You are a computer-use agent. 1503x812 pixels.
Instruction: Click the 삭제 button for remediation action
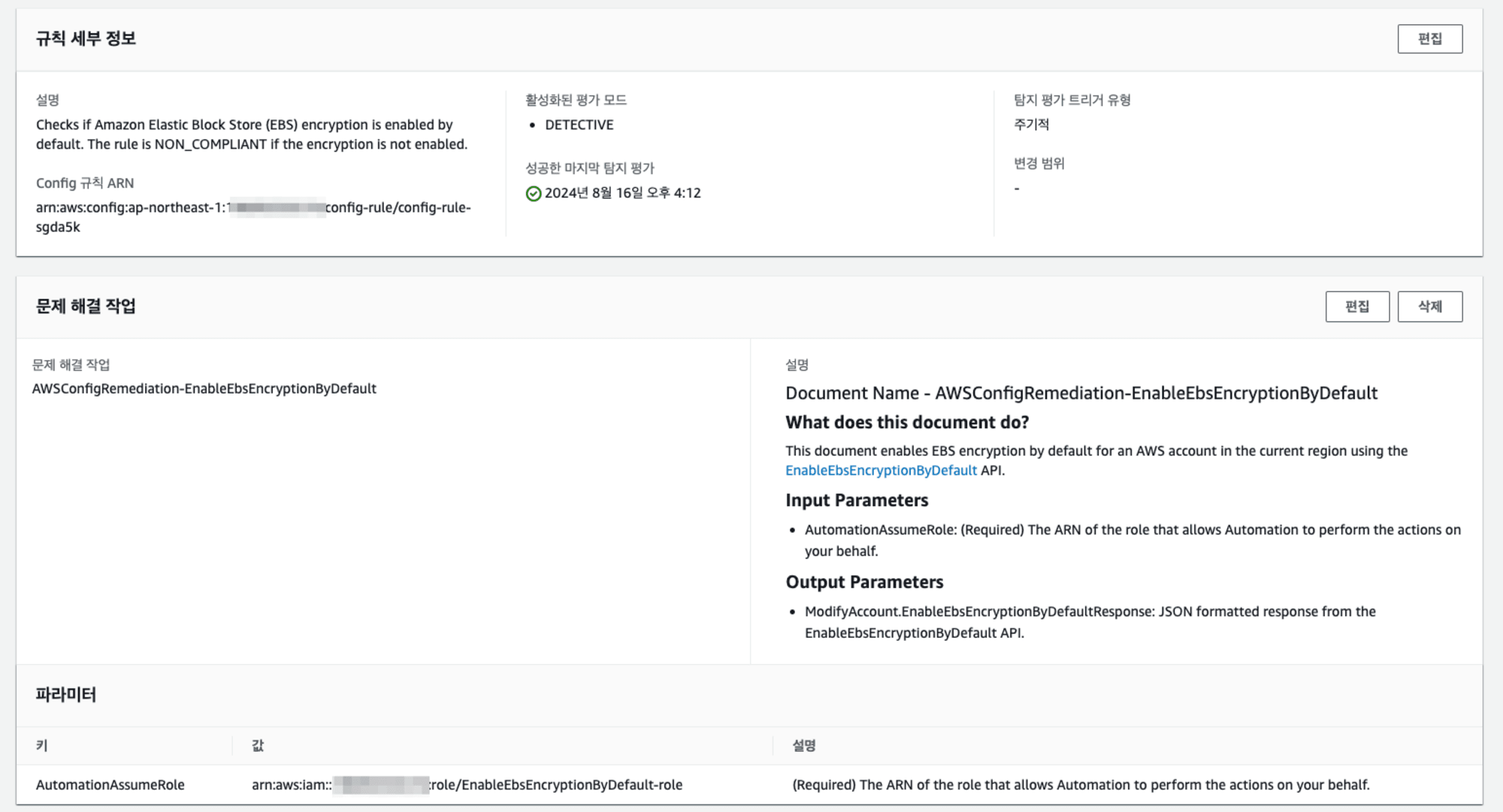pos(1429,306)
